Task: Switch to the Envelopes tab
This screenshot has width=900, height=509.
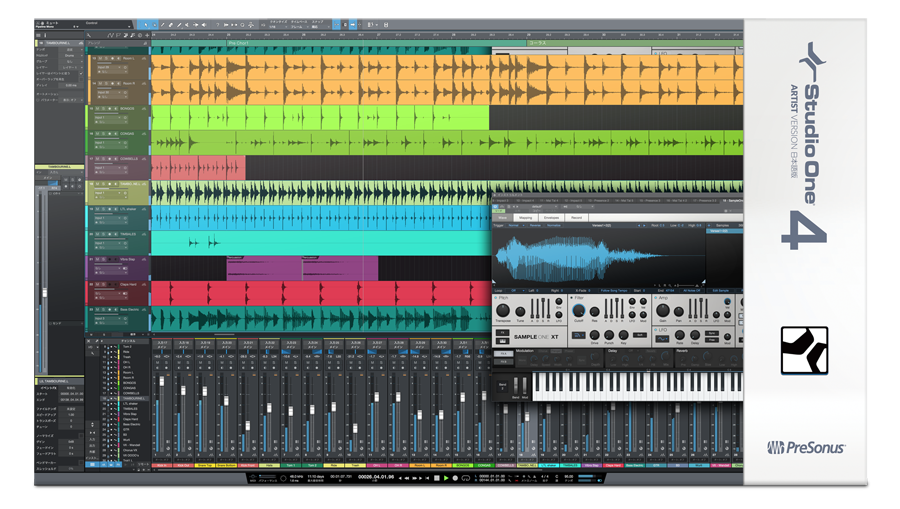Action: [x=552, y=217]
